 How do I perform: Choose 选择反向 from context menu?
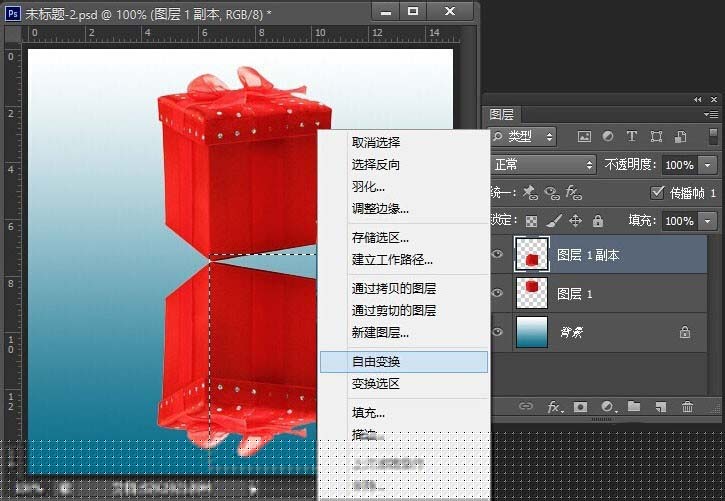[x=403, y=165]
